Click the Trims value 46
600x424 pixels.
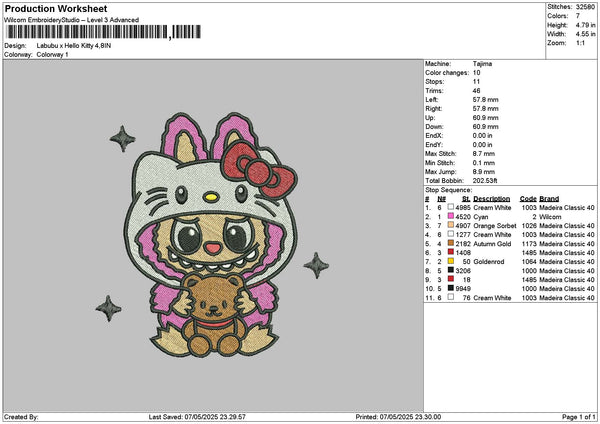coord(476,91)
